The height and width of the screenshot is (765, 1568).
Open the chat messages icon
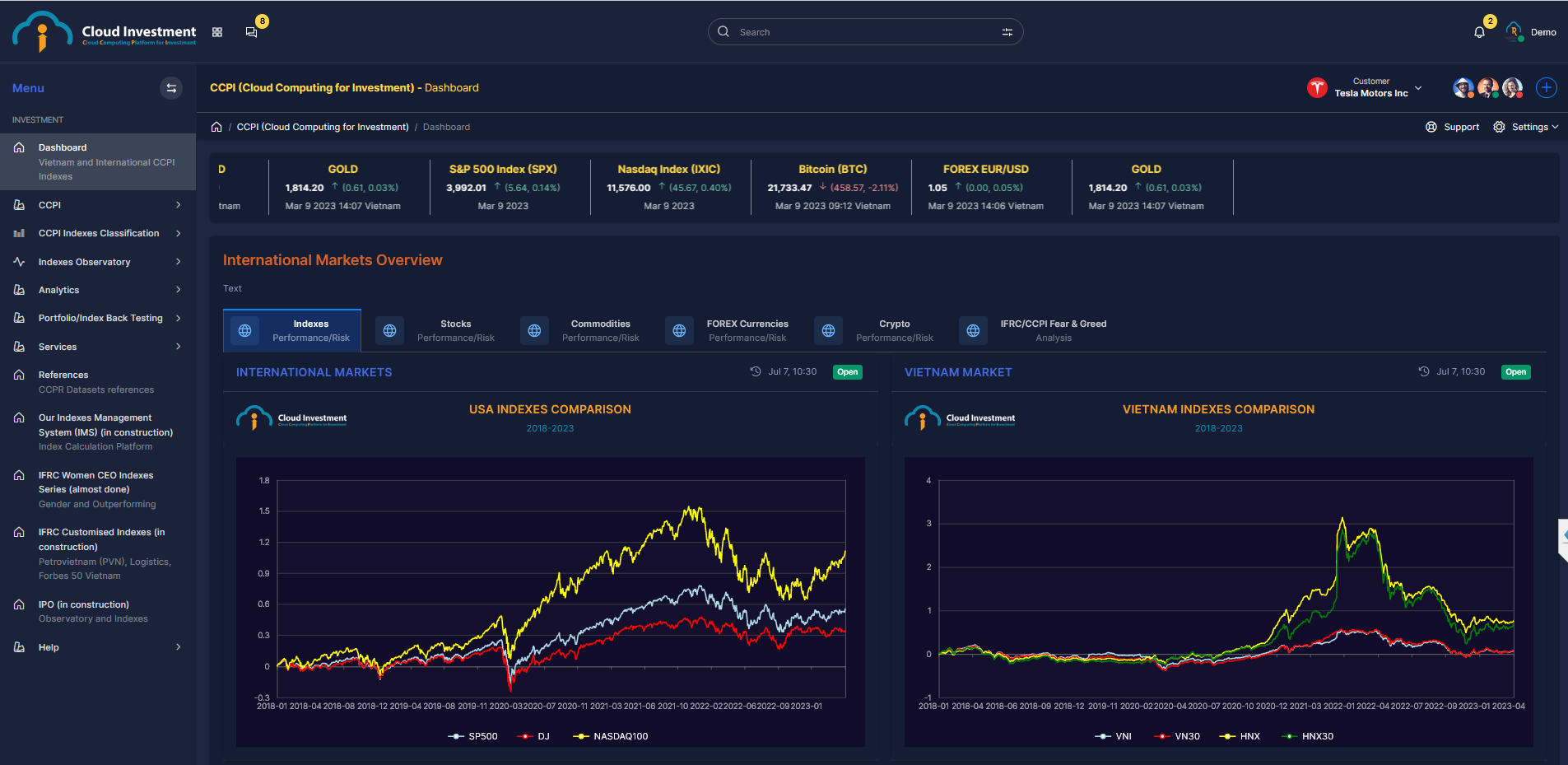(x=251, y=32)
